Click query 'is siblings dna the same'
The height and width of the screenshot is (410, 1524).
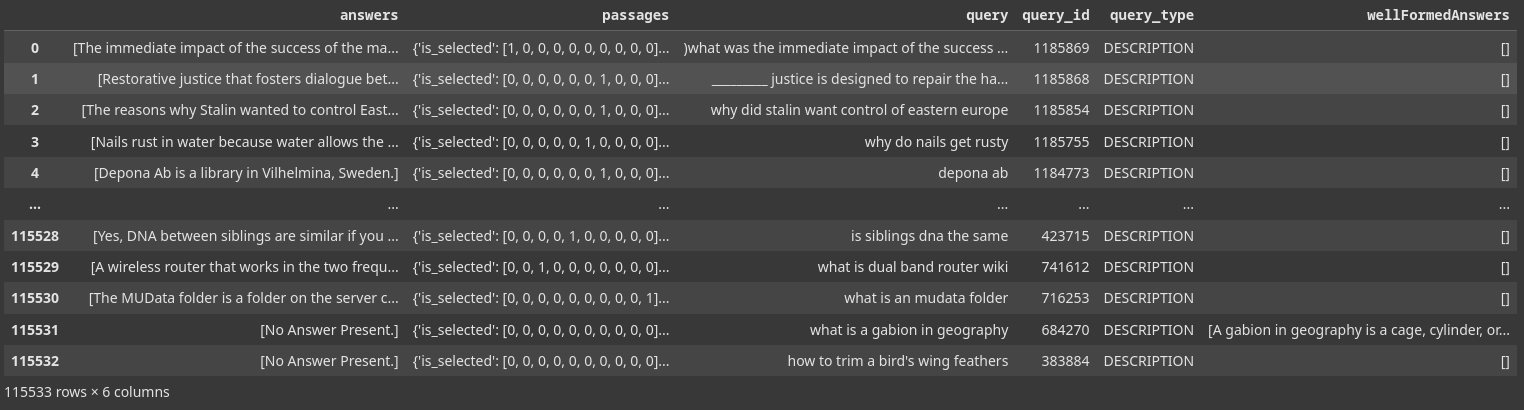pos(929,236)
